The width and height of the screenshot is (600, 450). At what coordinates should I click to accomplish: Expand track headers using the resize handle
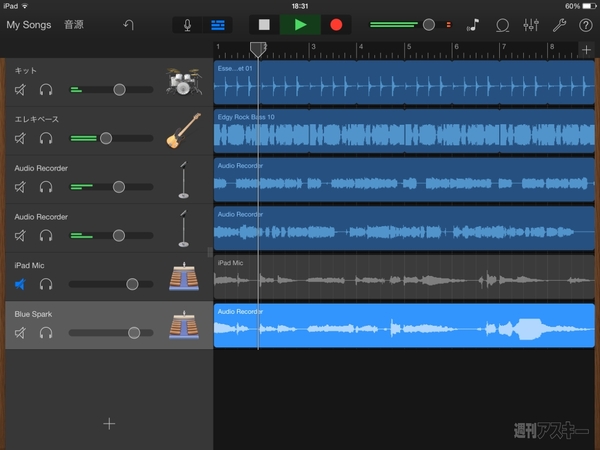(210, 252)
